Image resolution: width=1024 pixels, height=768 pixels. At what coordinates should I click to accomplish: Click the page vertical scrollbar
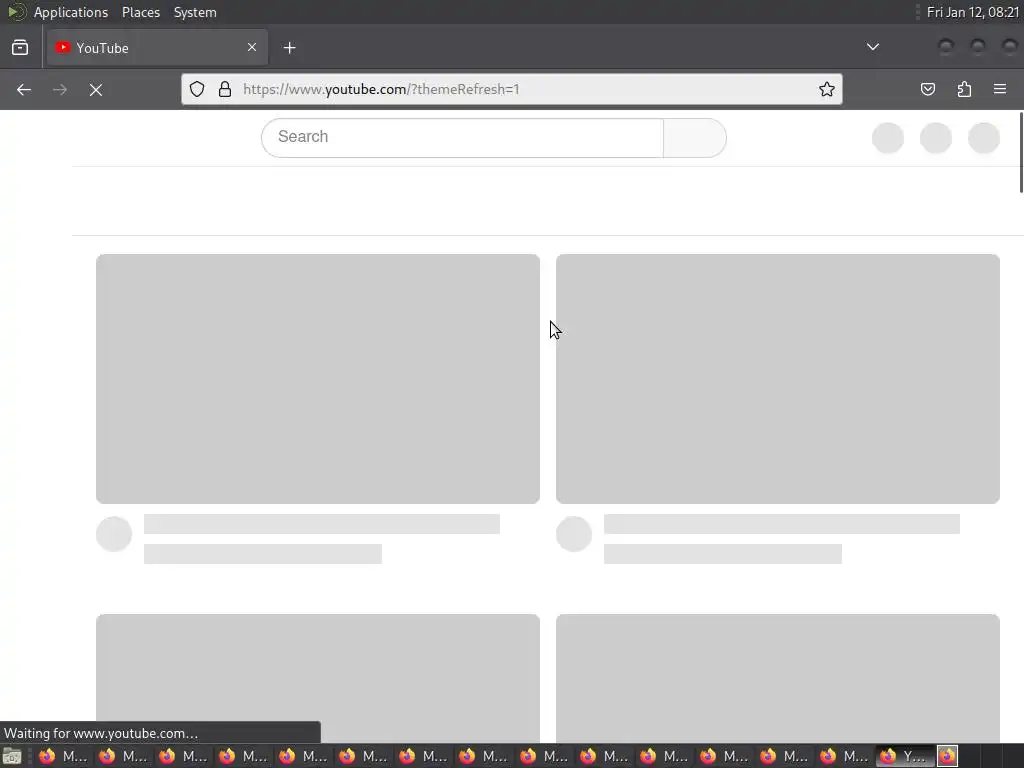[1021, 152]
